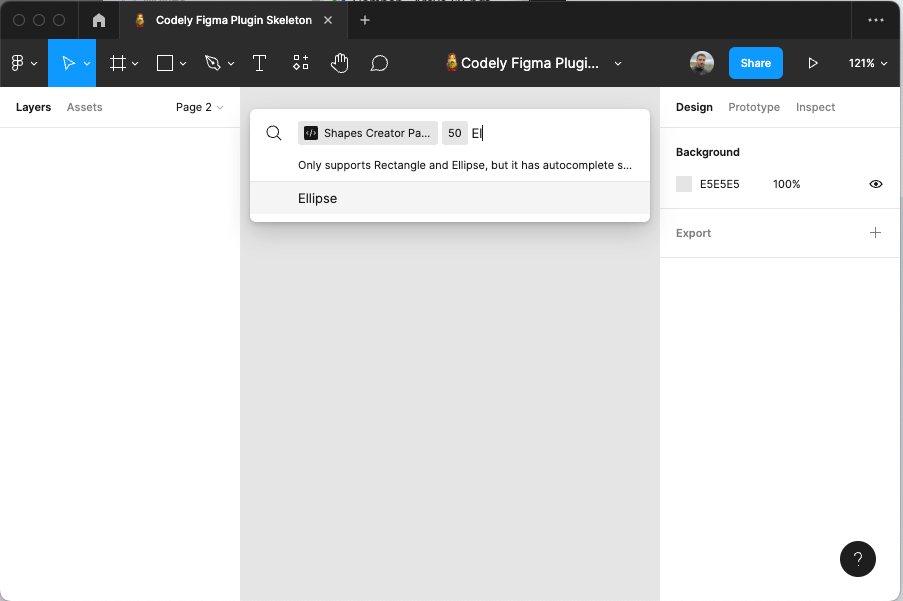Click the E5E5E5 hex value field
903x601 pixels.
click(x=719, y=184)
